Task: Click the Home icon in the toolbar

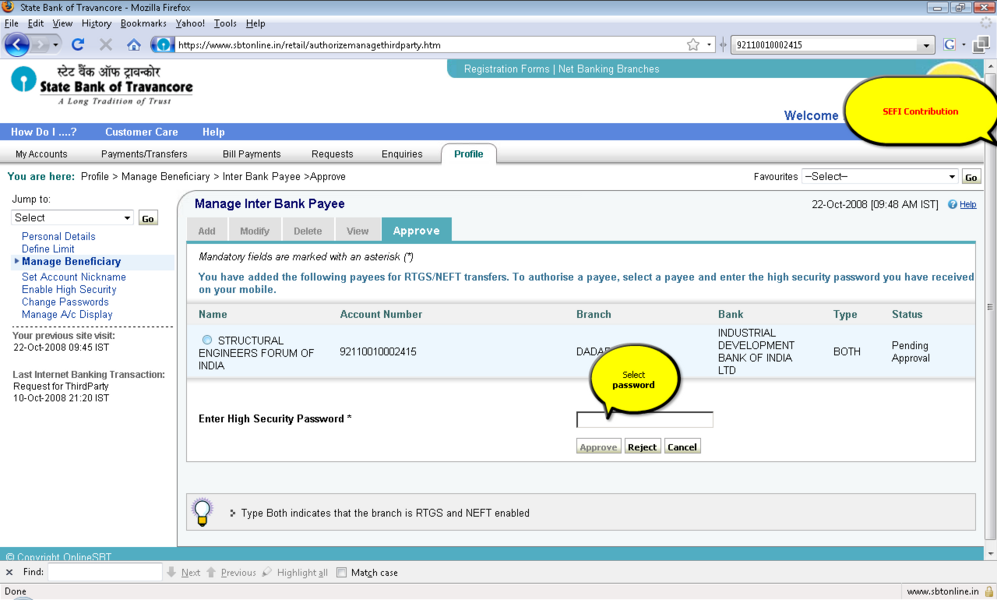Action: [133, 45]
